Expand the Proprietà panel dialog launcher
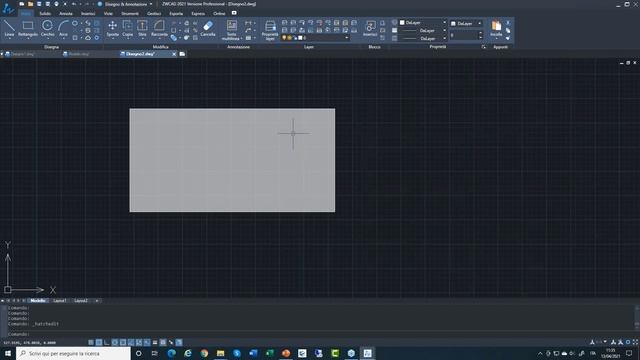 484,47
